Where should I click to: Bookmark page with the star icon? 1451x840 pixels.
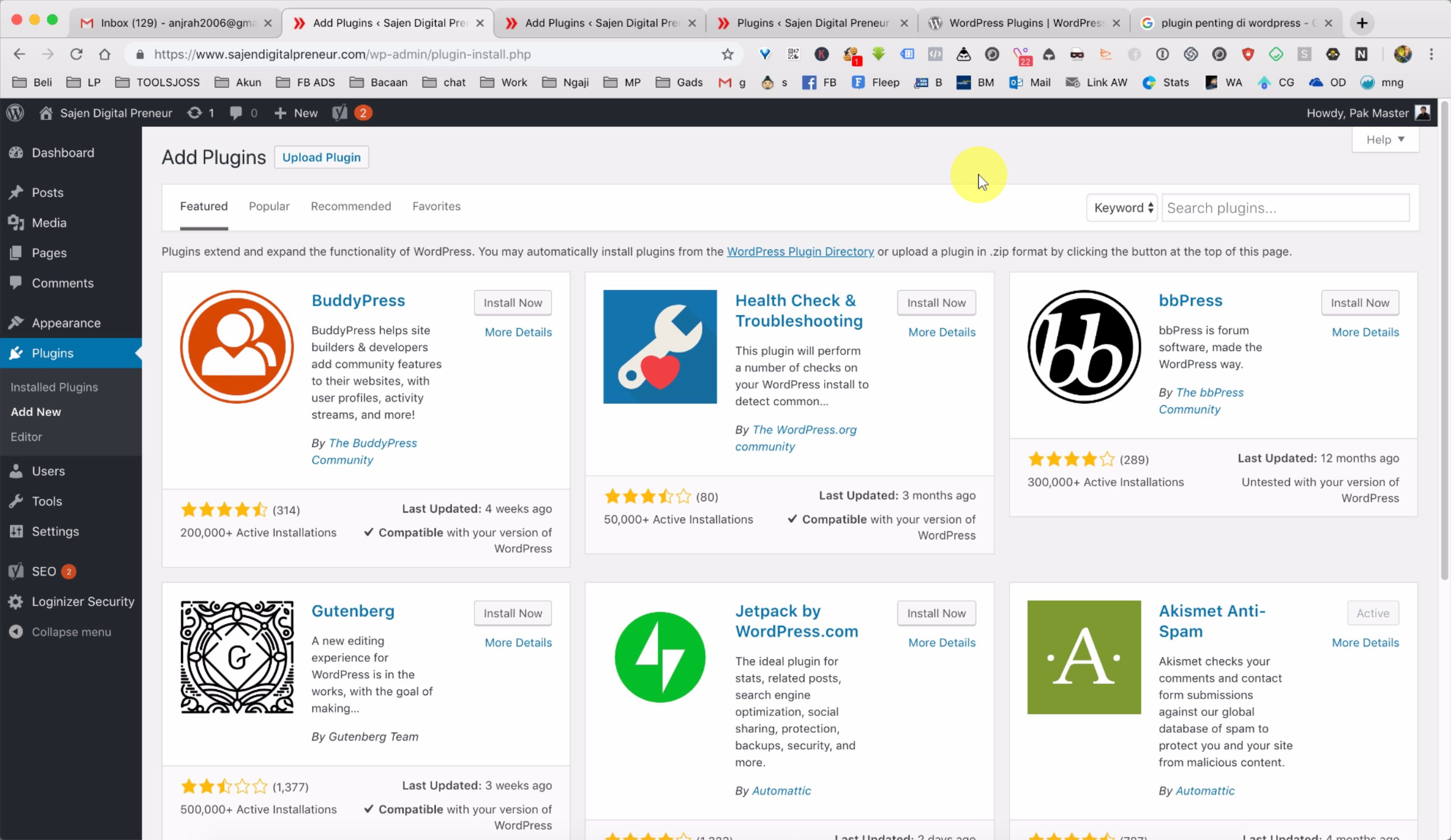[727, 54]
